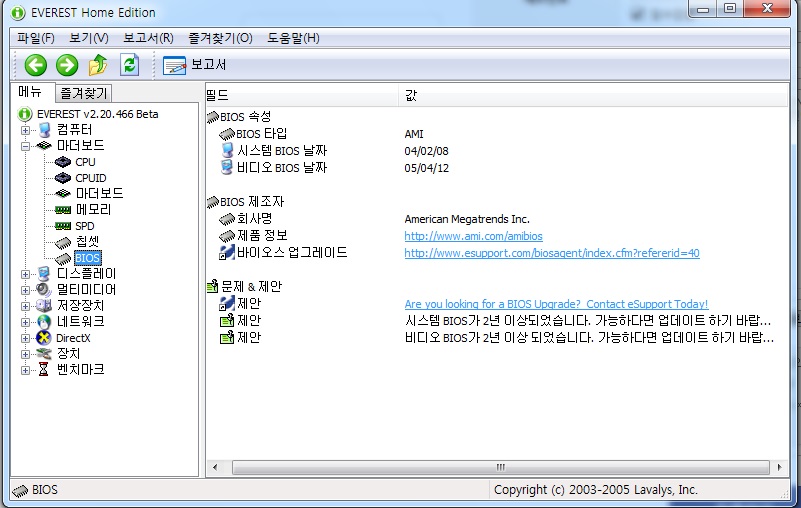This screenshot has width=801, height=508.
Task: Expand the 네트워크 tree node
Action: point(25,322)
